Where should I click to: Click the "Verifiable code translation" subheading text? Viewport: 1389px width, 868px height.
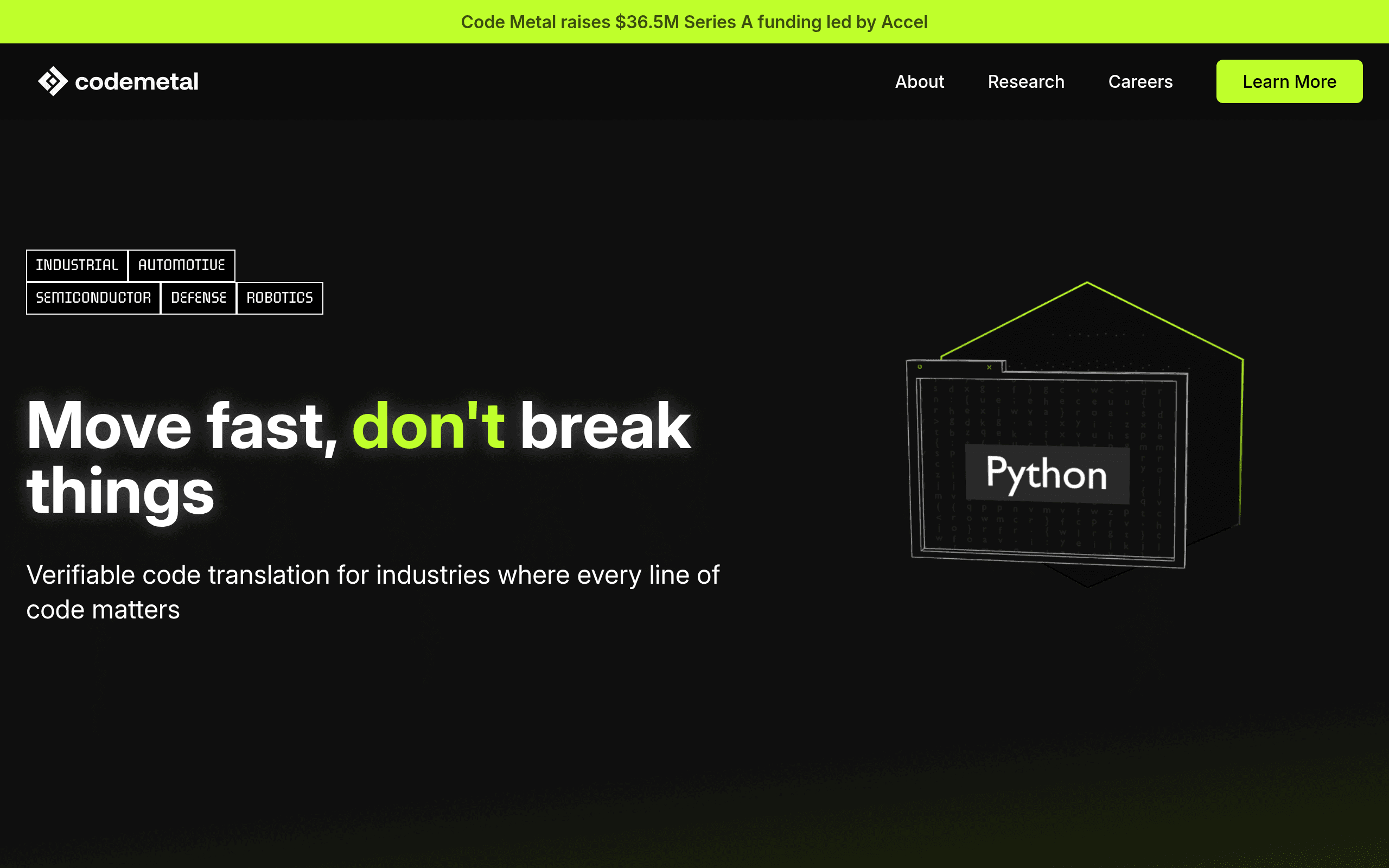[373, 592]
